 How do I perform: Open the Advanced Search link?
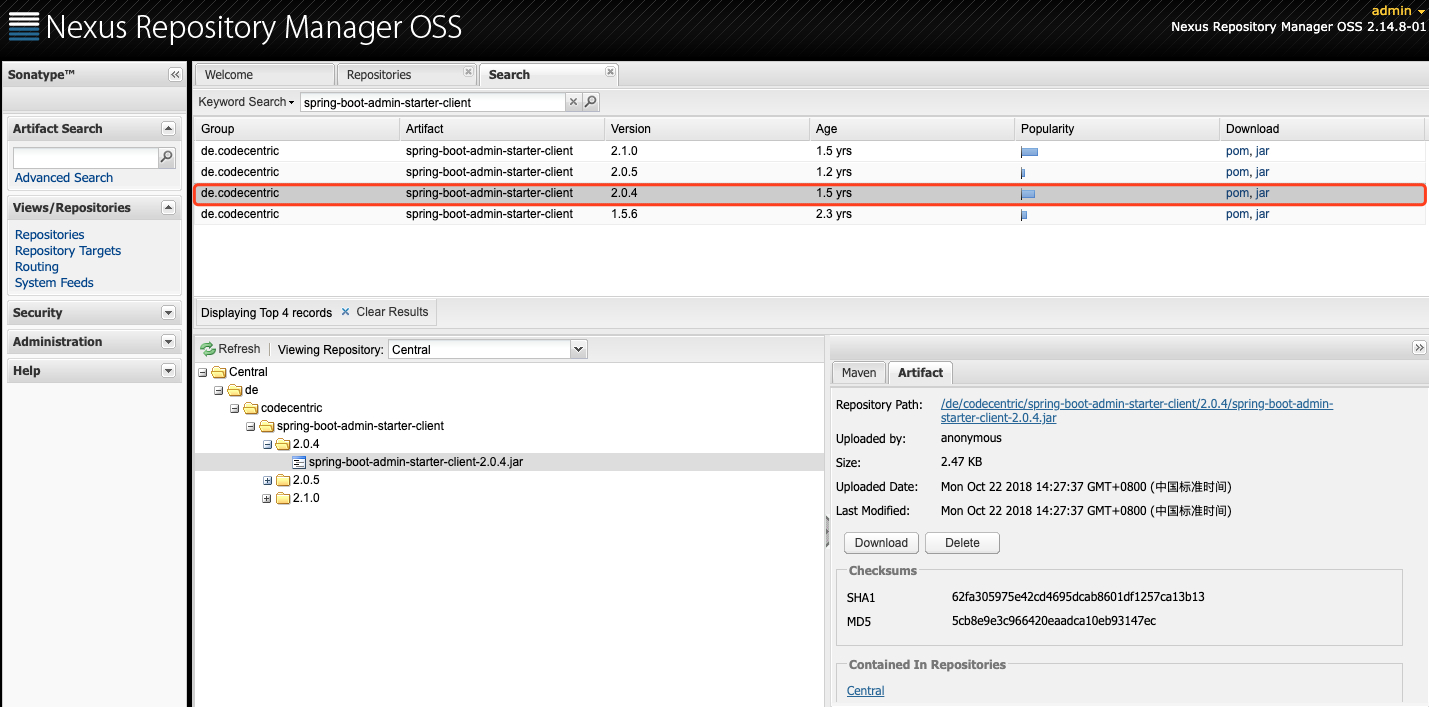click(x=63, y=177)
